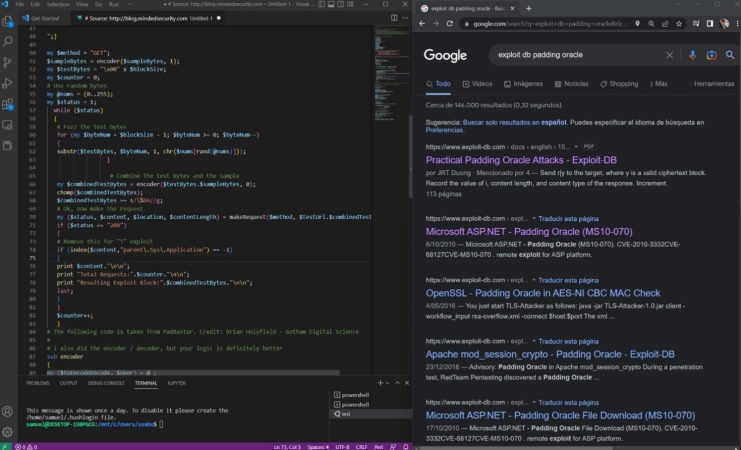Open the Edit menu in VS Code
Viewport: 741px width, 450px height.
(x=35, y=4)
